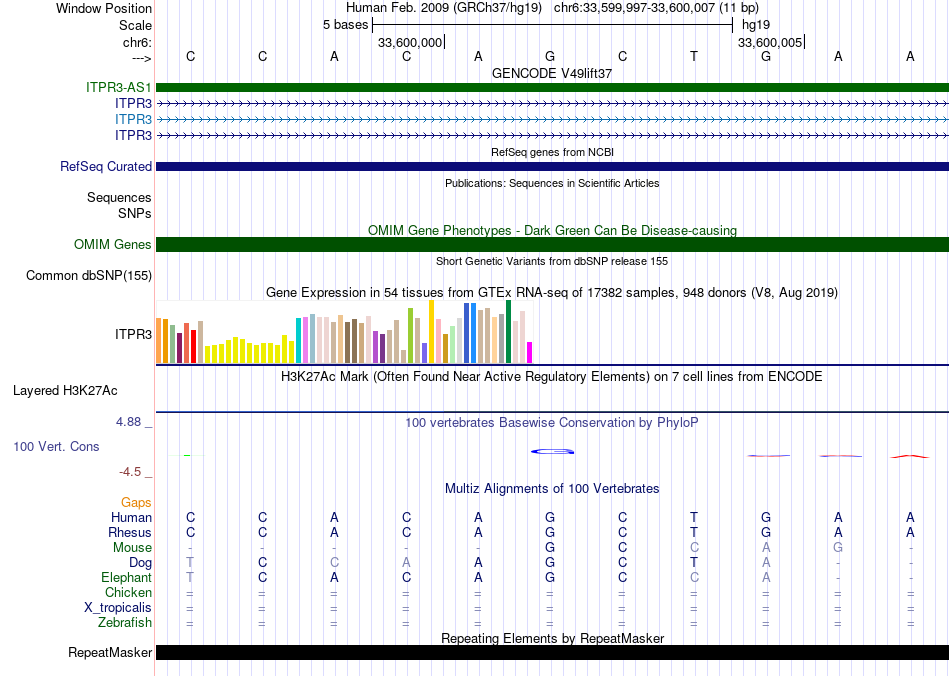
Task: Click the OMIM Genes label
Action: point(113,244)
